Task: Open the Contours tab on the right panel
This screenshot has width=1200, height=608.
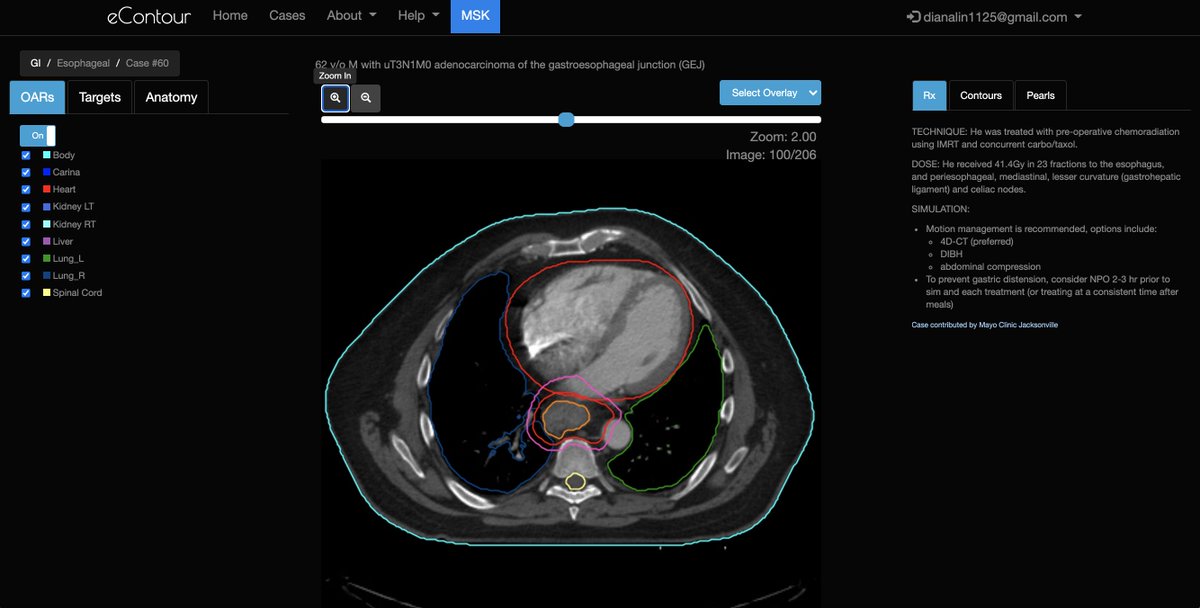Action: (980, 95)
